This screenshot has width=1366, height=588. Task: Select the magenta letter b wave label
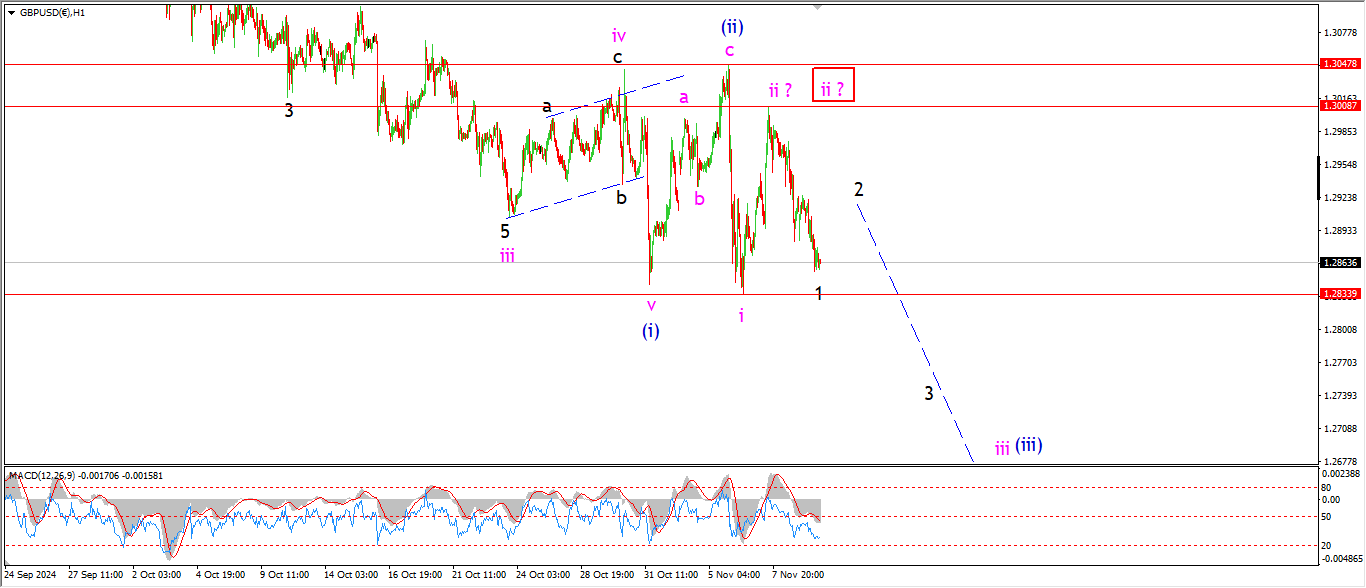coord(699,198)
